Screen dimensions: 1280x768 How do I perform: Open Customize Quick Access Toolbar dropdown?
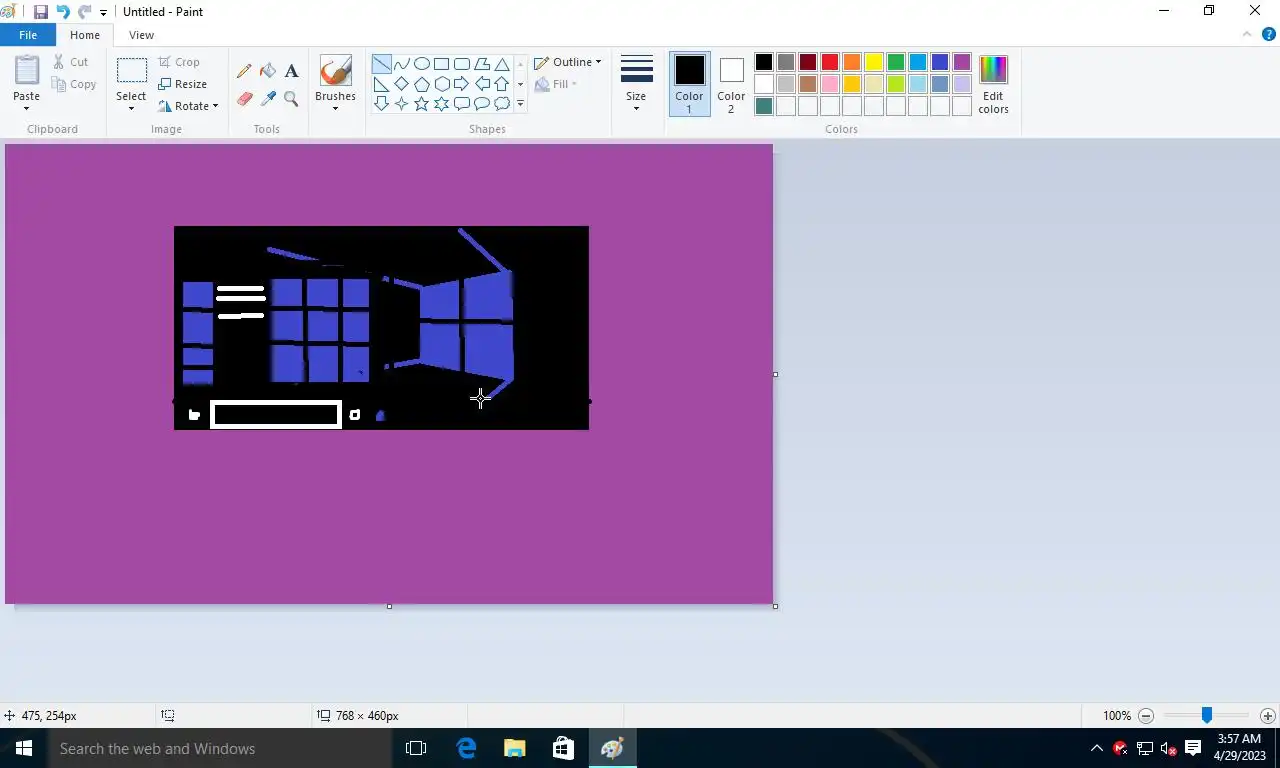[103, 13]
